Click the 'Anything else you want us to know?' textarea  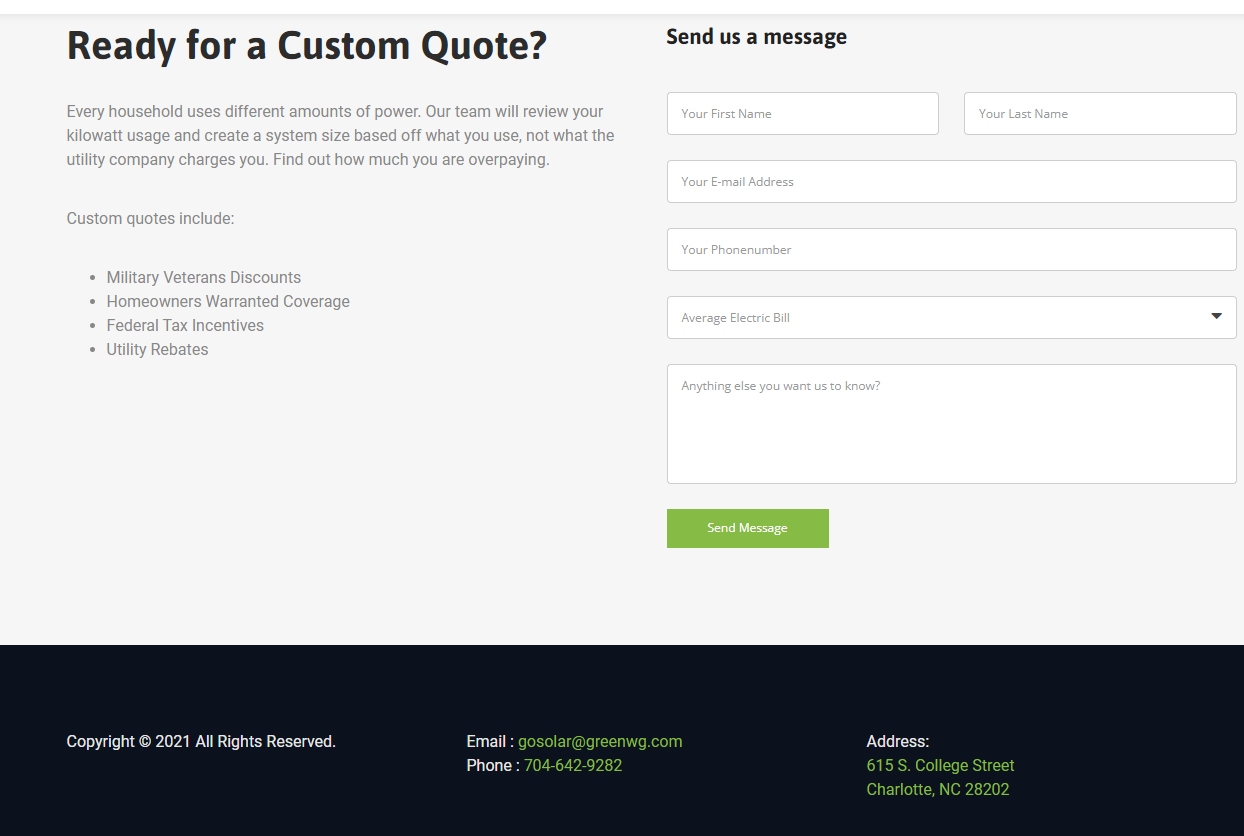pos(952,424)
